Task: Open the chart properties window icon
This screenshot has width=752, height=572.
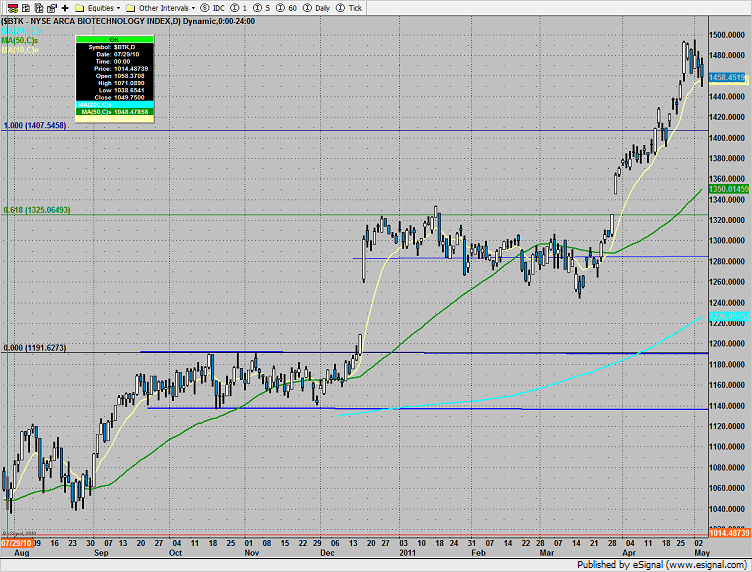Action: (52, 8)
